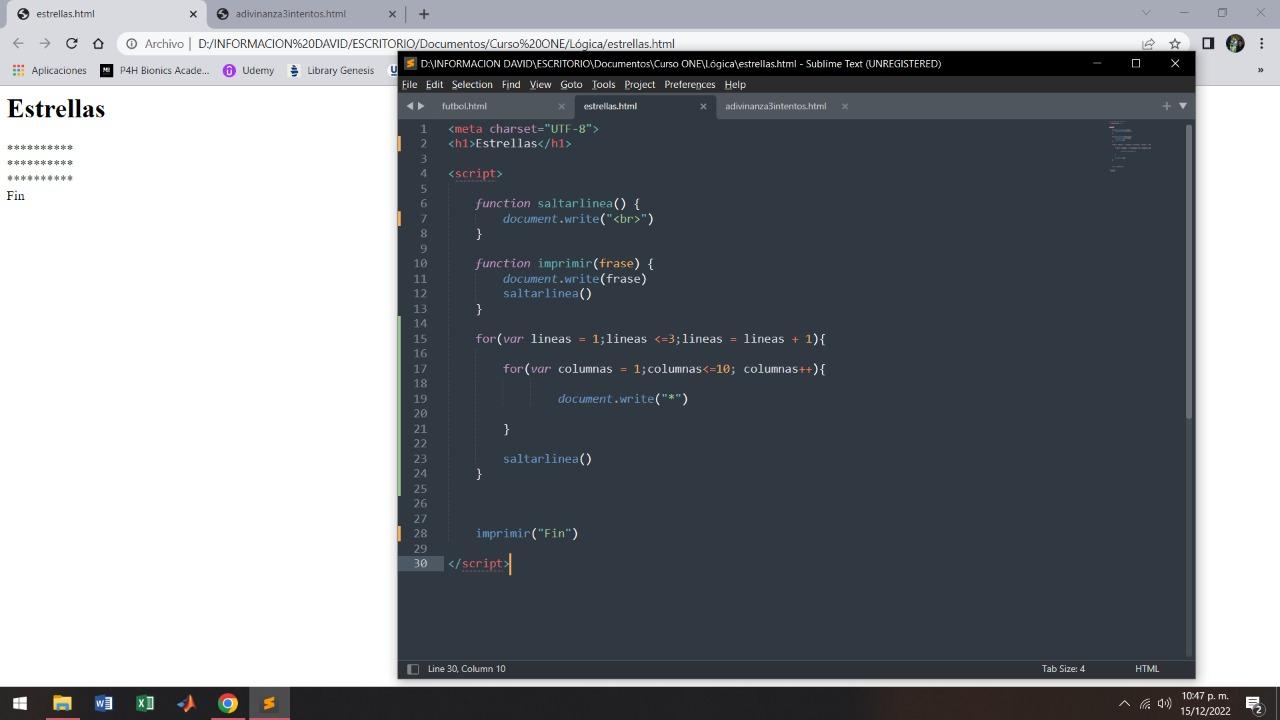Open the Help menu in Sublime Text
Image resolution: width=1280 pixels, height=720 pixels.
[x=735, y=84]
